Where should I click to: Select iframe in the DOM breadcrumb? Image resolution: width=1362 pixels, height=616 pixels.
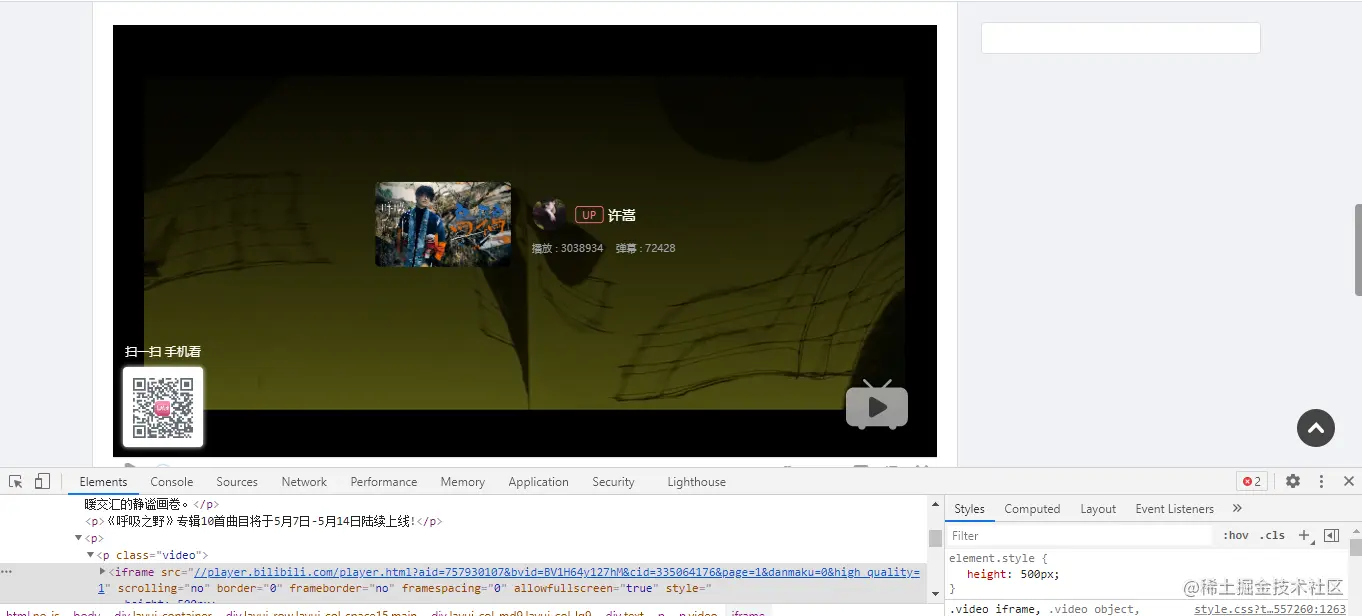point(748,612)
